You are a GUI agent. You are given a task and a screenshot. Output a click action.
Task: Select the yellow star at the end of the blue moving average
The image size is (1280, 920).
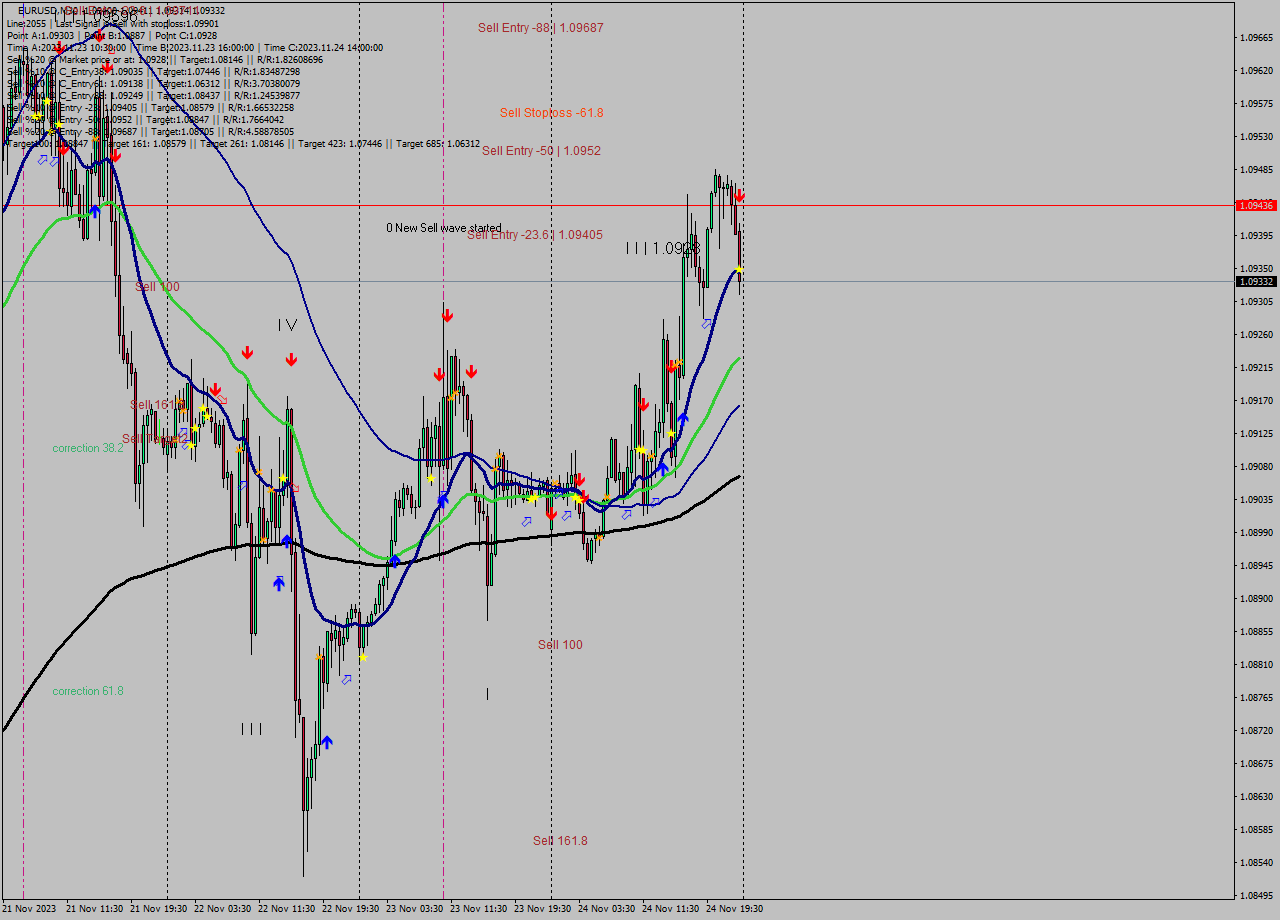(x=738, y=268)
